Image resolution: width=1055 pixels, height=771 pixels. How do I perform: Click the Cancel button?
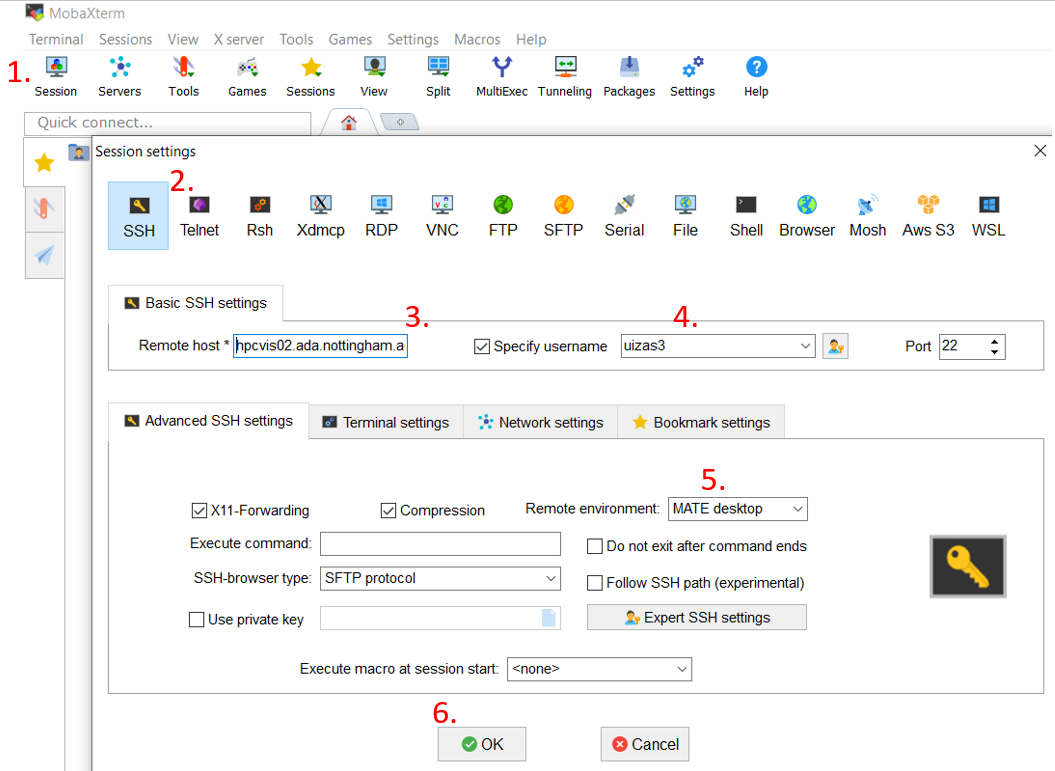645,744
